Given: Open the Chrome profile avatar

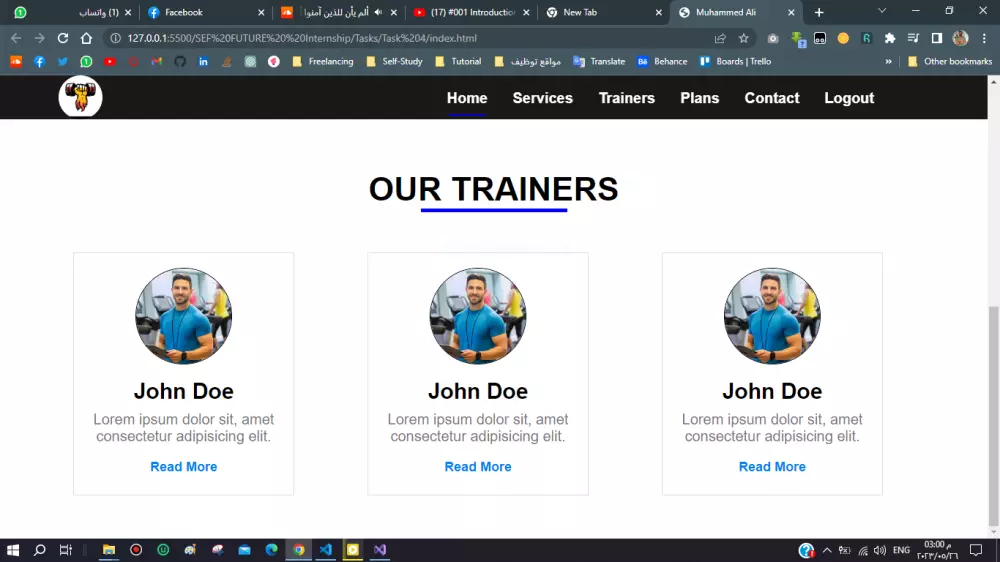Looking at the screenshot, I should pos(960,38).
